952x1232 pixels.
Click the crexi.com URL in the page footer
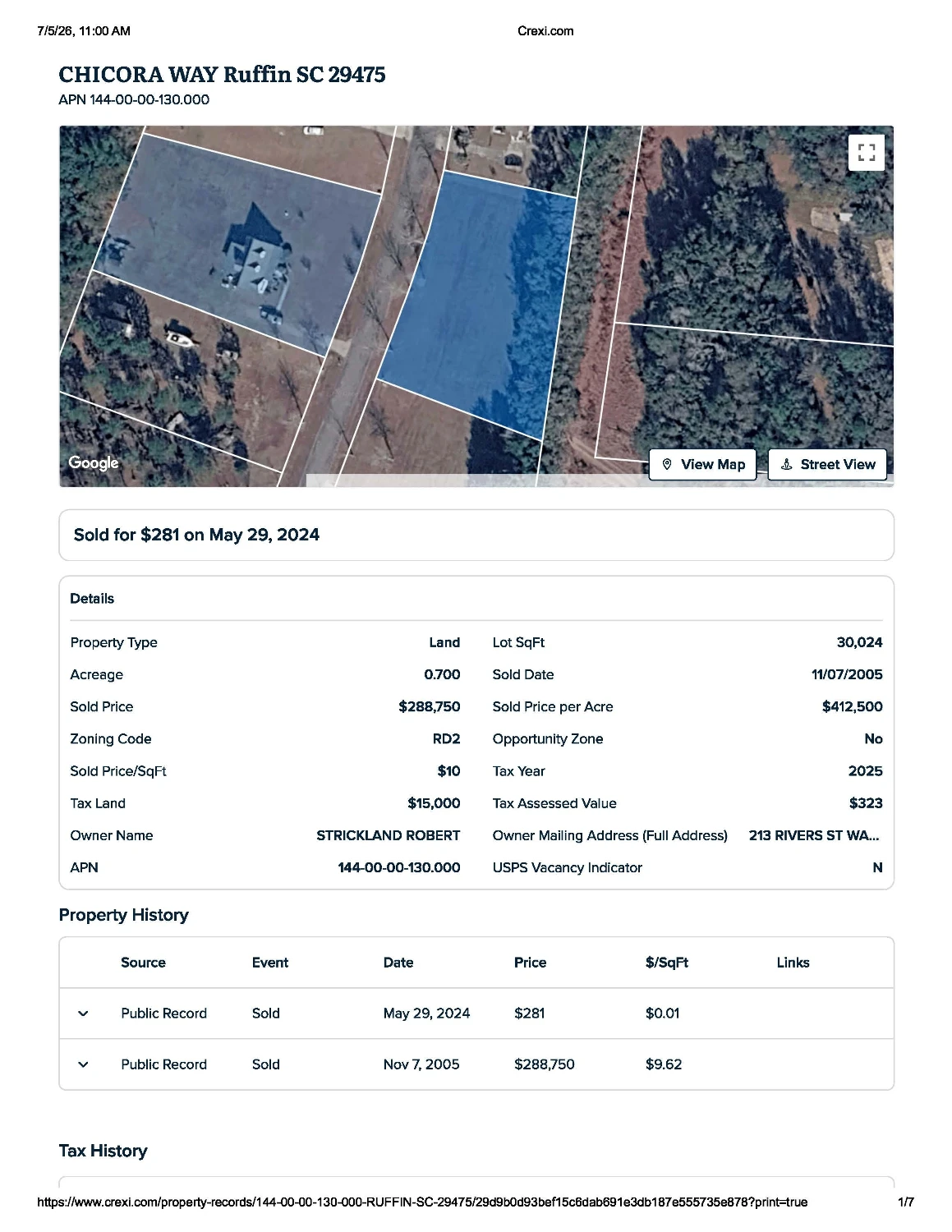click(x=422, y=1202)
